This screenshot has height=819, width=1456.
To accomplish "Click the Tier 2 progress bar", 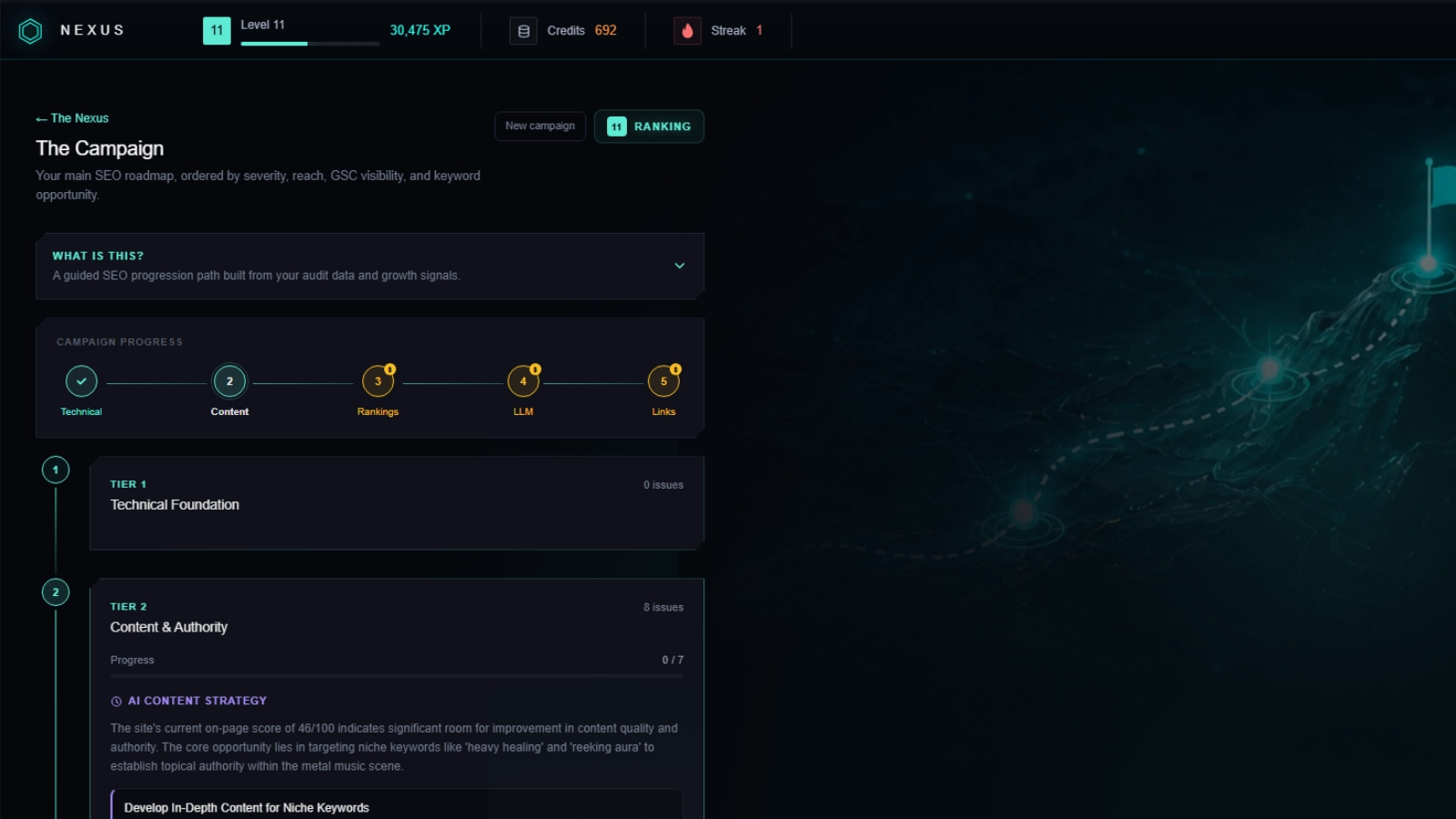I will [397, 676].
